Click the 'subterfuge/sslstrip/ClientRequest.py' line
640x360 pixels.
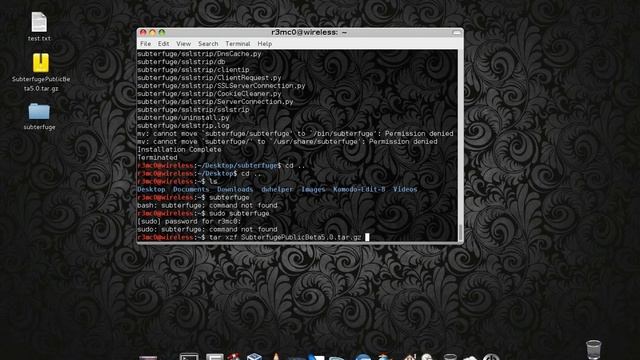click(209, 78)
